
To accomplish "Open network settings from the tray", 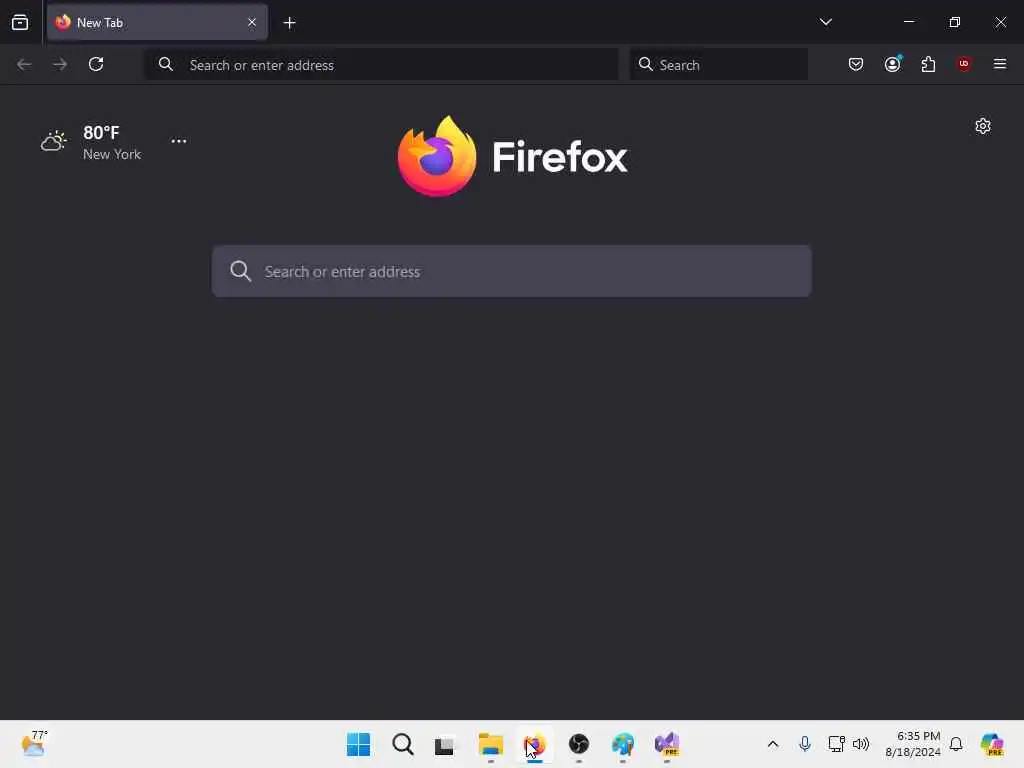I will click(837, 744).
